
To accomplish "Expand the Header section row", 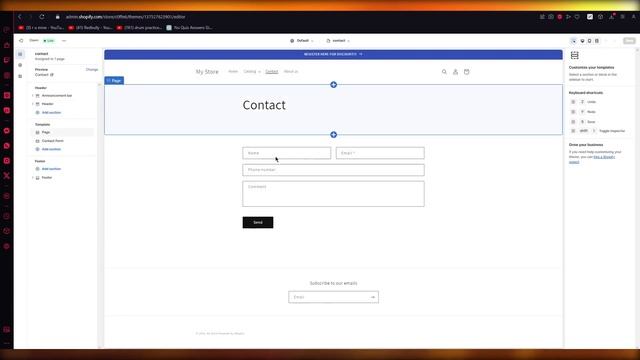I will pos(33,104).
